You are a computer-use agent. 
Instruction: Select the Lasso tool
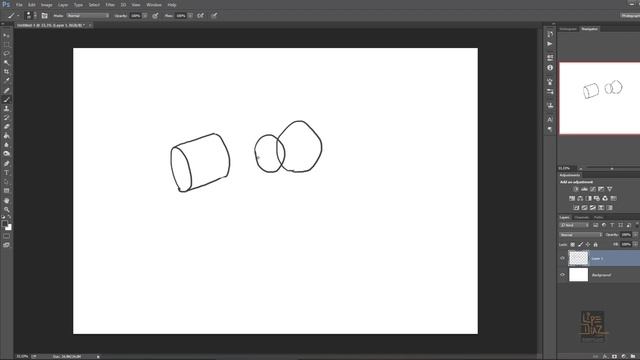pos(7,53)
